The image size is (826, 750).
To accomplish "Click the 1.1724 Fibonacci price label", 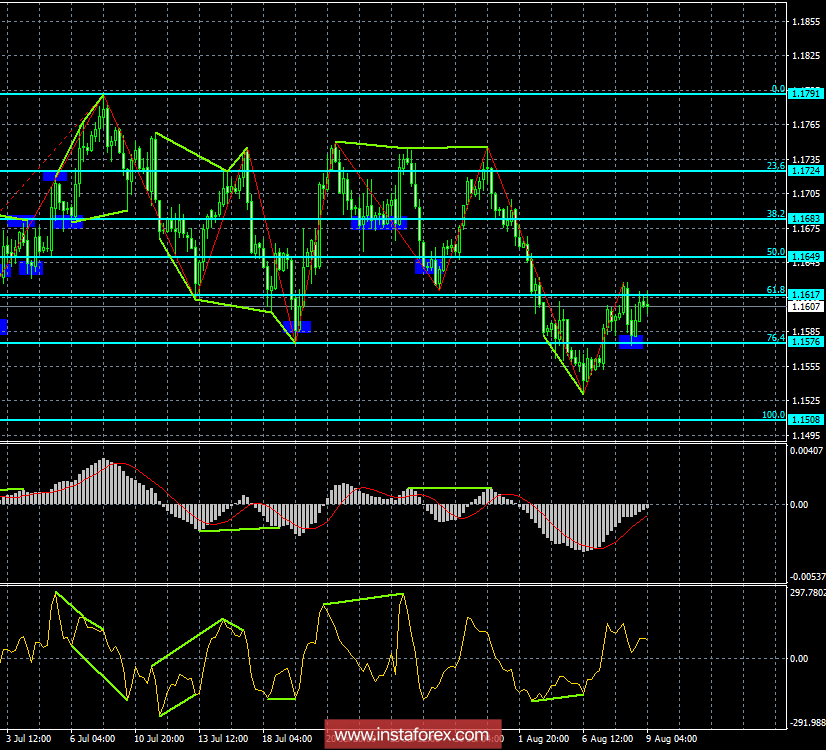I will [805, 171].
